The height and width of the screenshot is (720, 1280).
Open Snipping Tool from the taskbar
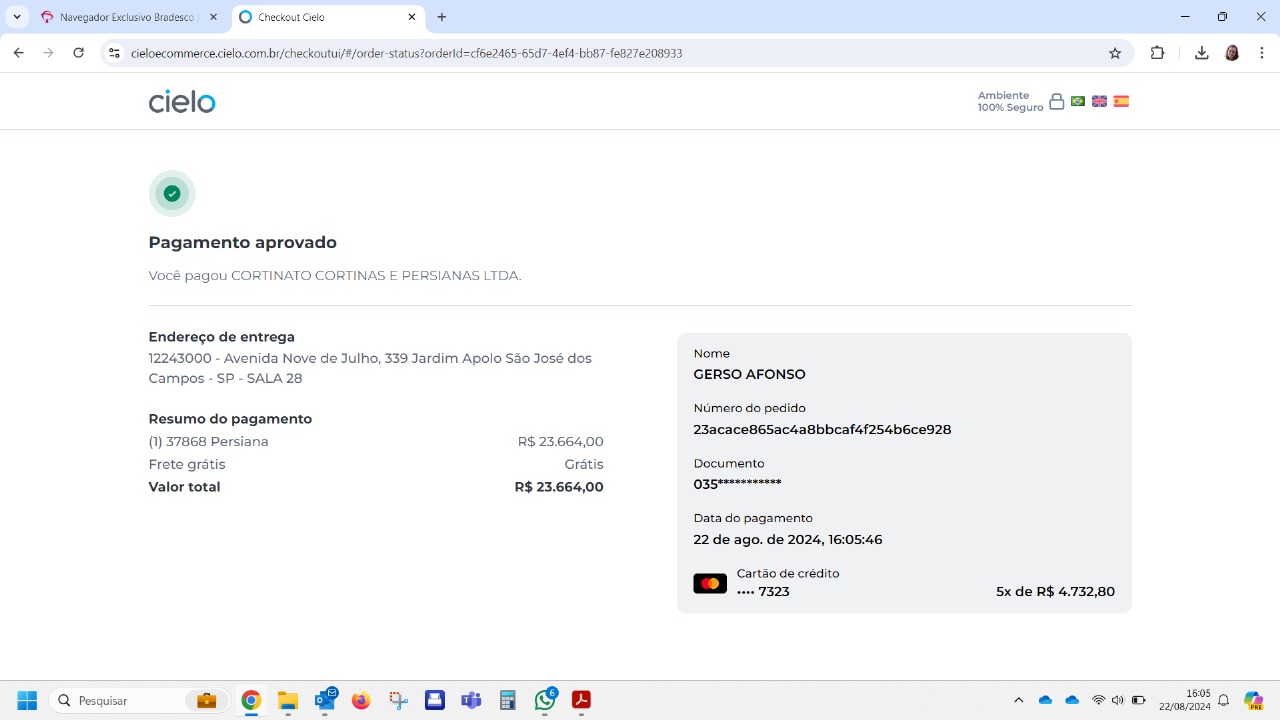(x=398, y=701)
